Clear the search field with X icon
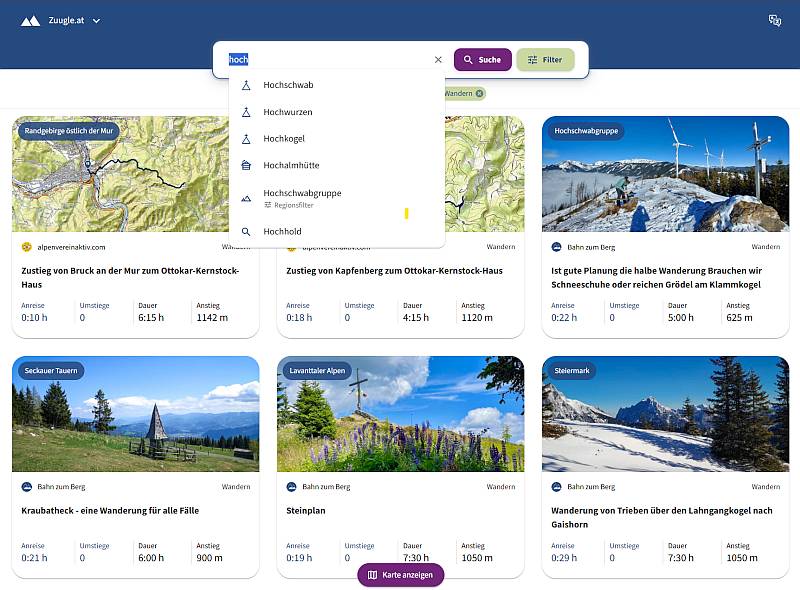This screenshot has width=800, height=590. (438, 60)
